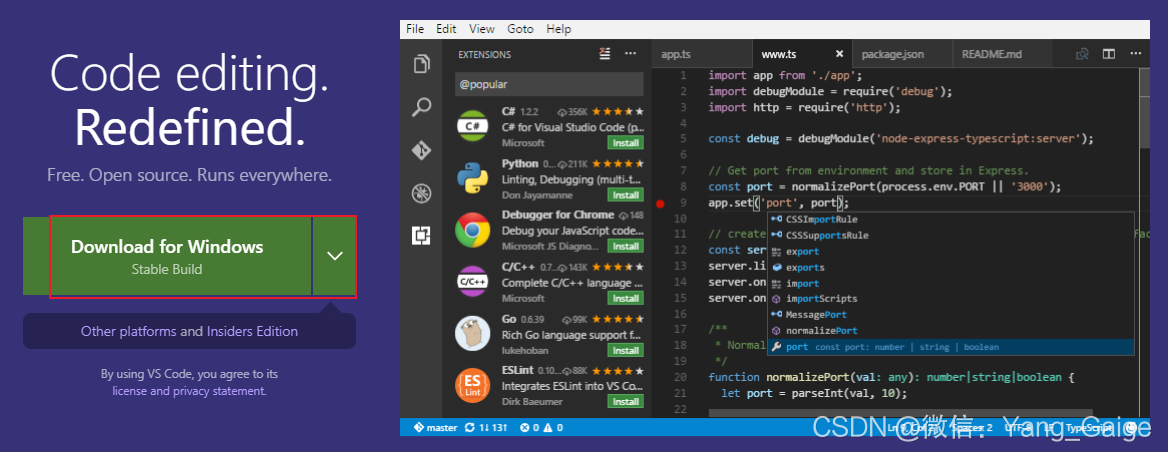This screenshot has height=452, width=1168.
Task: Switch to the README.md tab
Action: pos(1002,54)
